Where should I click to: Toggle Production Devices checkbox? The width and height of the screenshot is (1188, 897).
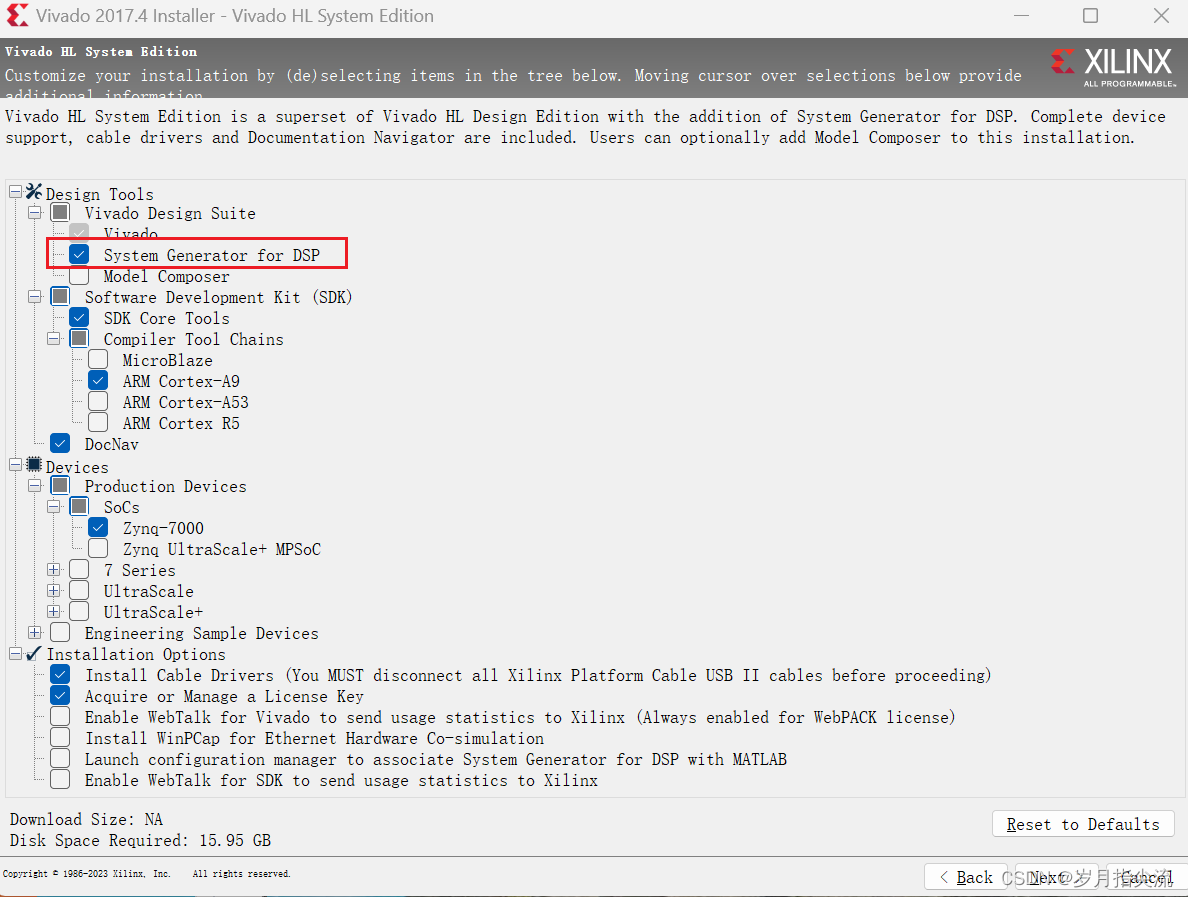click(61, 485)
